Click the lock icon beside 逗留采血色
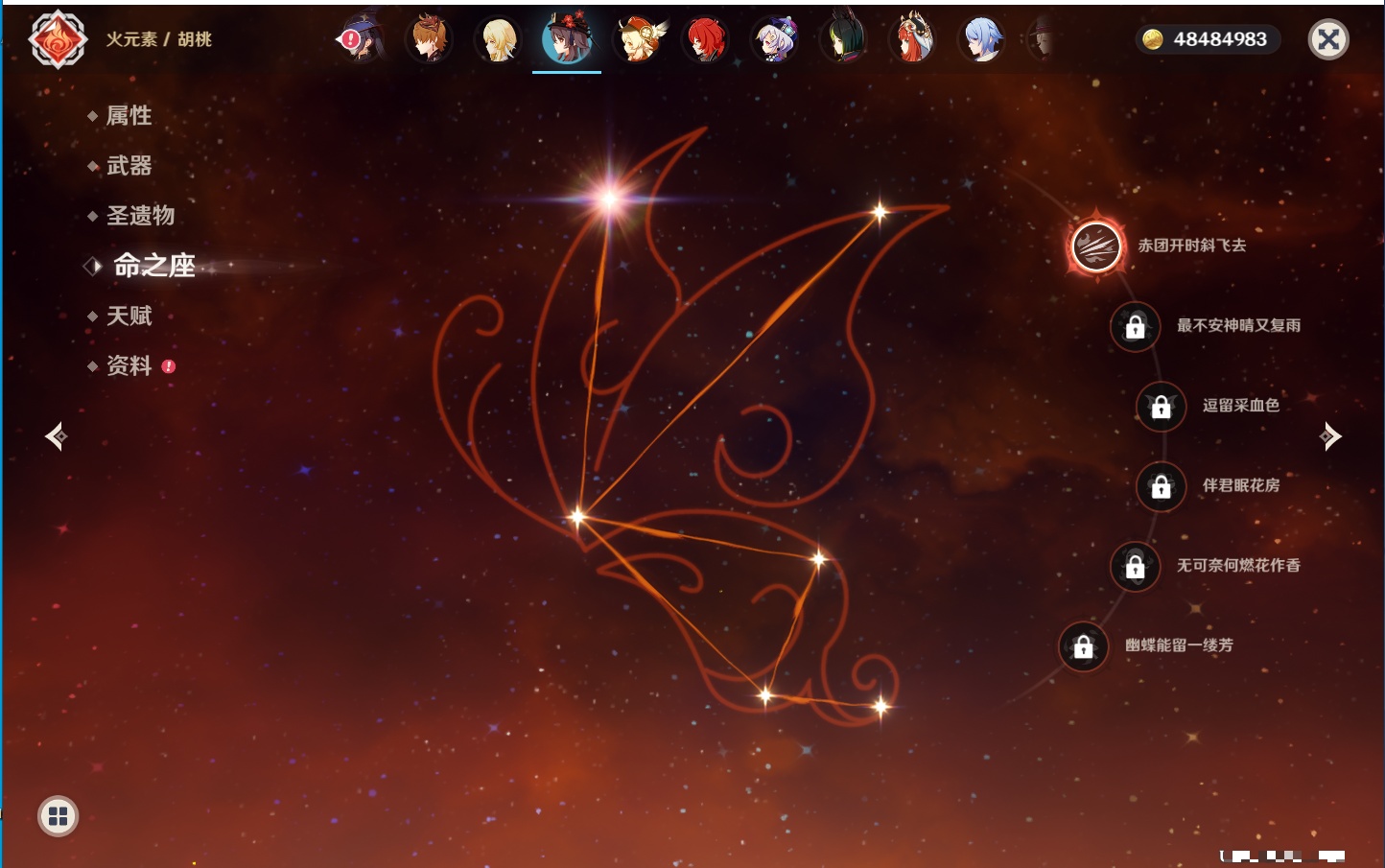This screenshot has width=1385, height=868. (x=1161, y=406)
